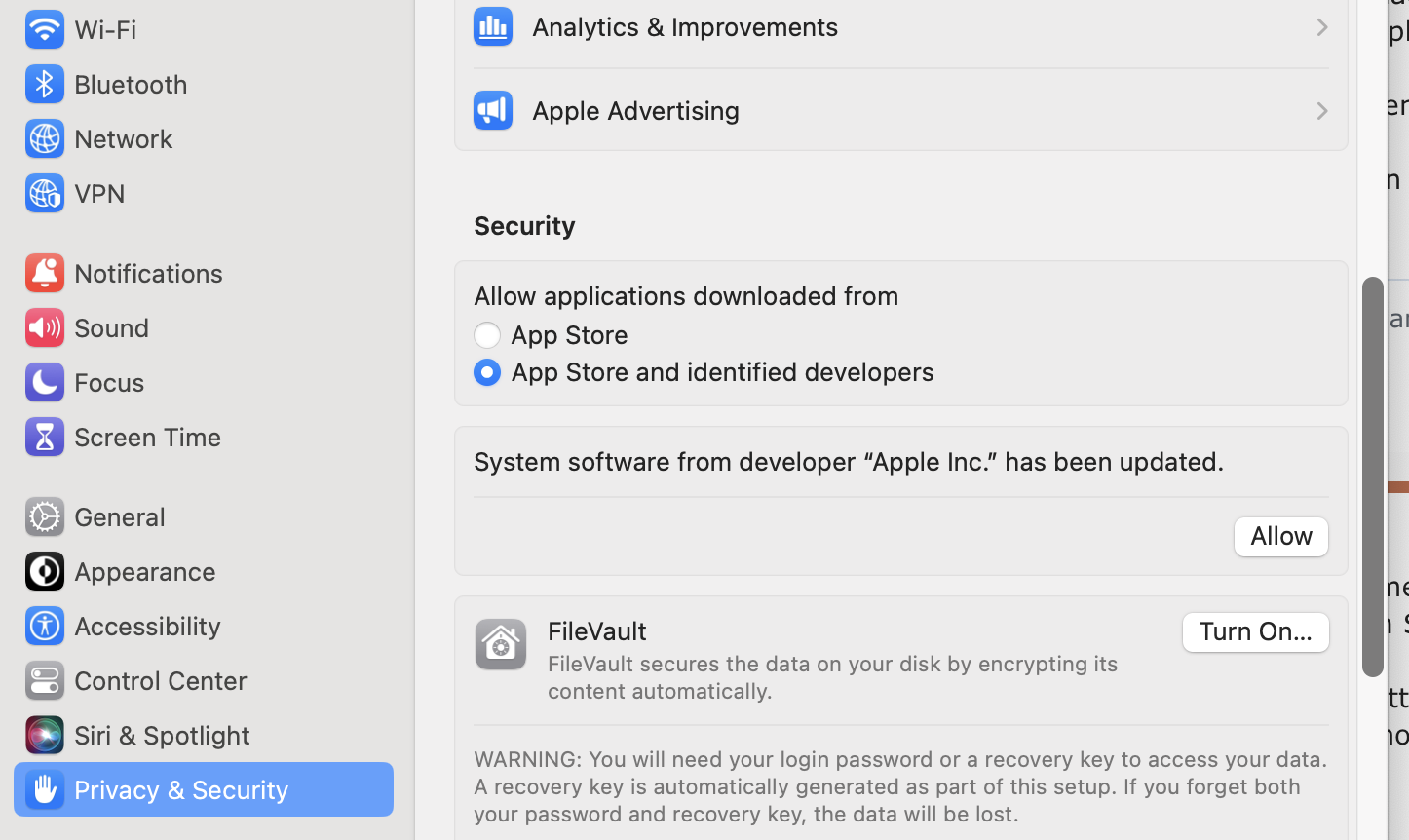
Task: Click the Wi-Fi icon in sidebar
Action: point(44,29)
